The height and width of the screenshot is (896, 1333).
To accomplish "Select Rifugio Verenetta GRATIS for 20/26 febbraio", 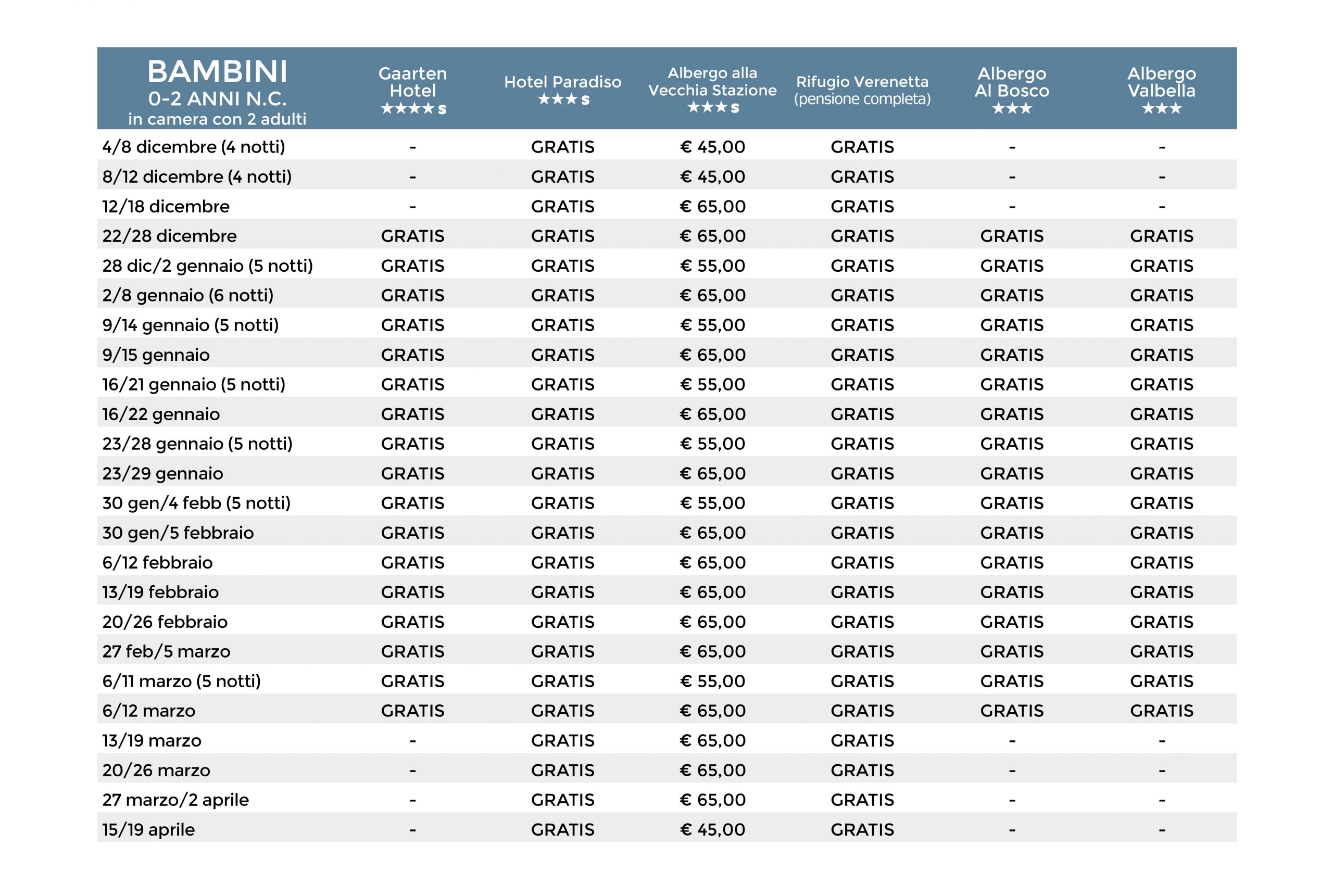I will (x=862, y=622).
